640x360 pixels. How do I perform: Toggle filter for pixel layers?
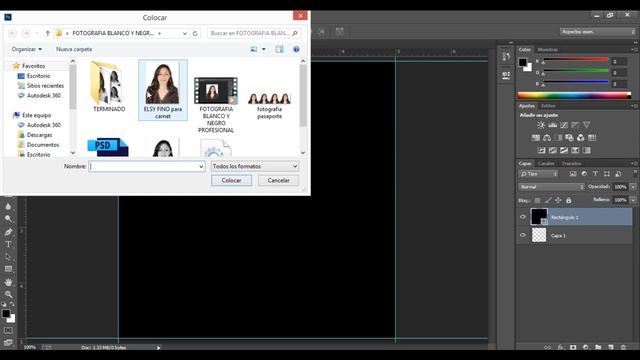(573, 174)
